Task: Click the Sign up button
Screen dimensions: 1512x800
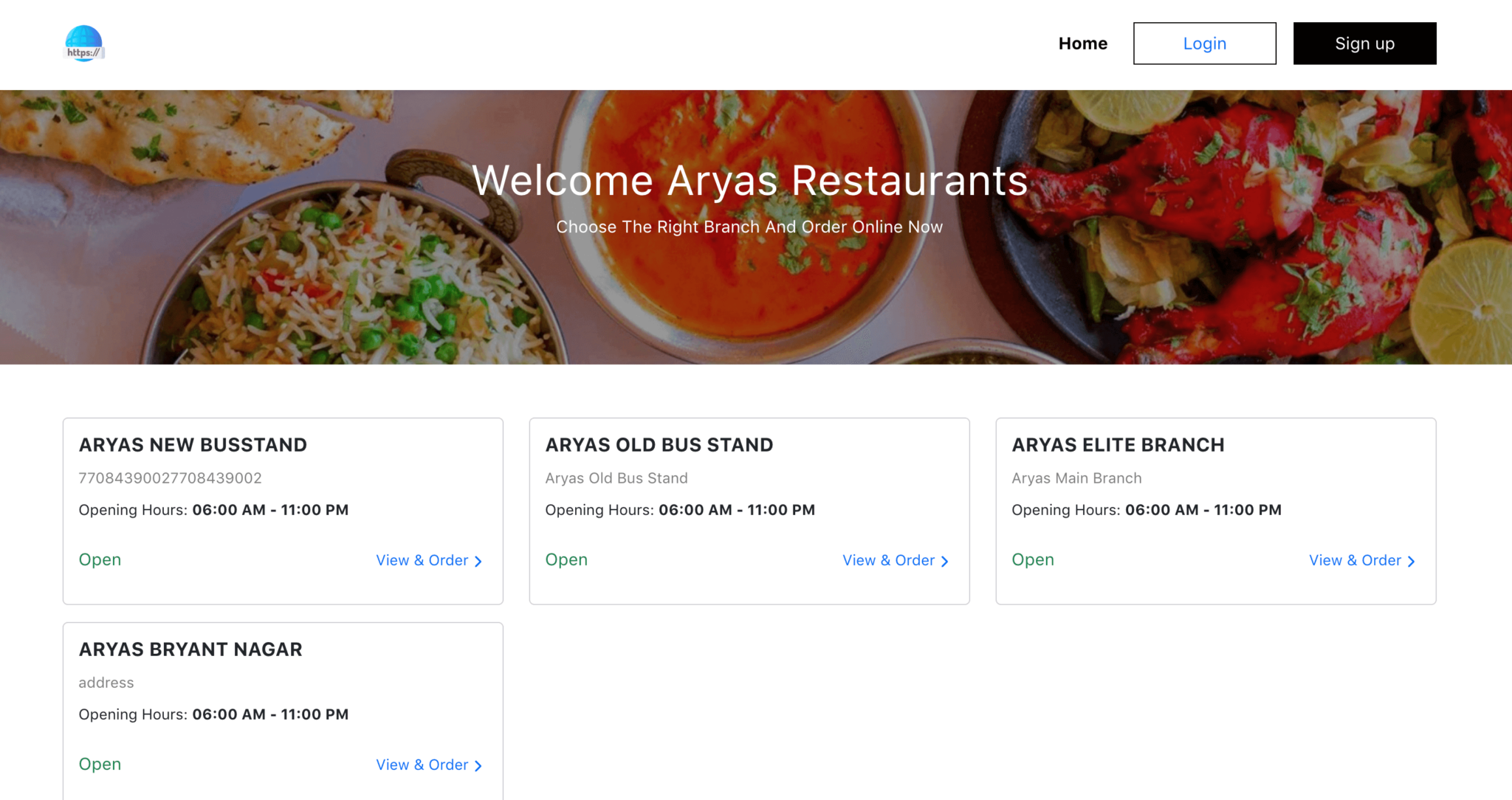Action: pos(1364,43)
